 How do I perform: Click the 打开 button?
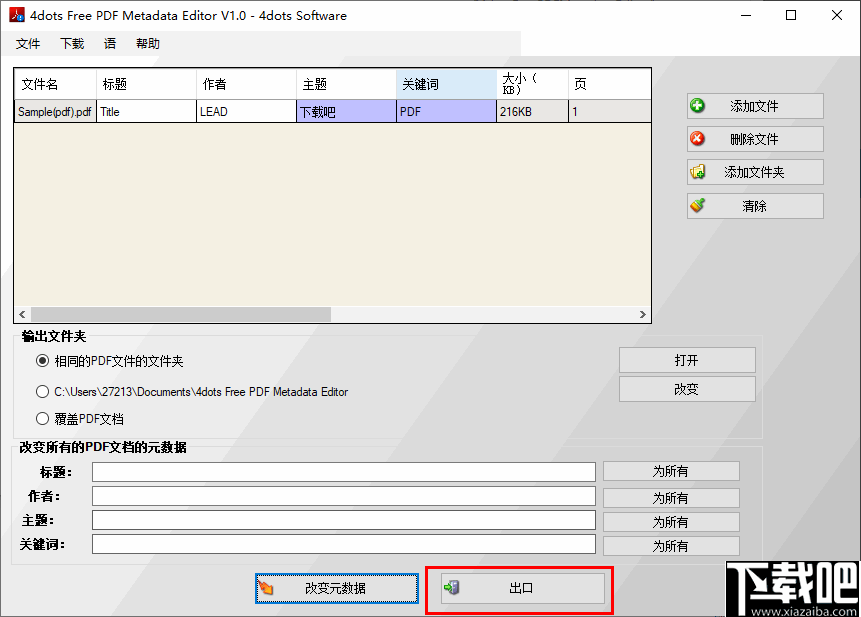tap(687, 360)
